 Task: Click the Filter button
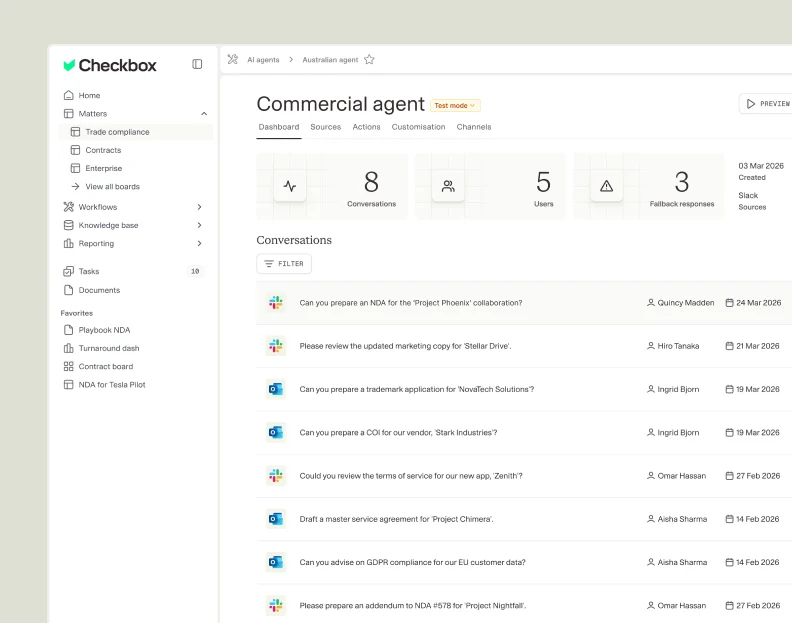284,264
